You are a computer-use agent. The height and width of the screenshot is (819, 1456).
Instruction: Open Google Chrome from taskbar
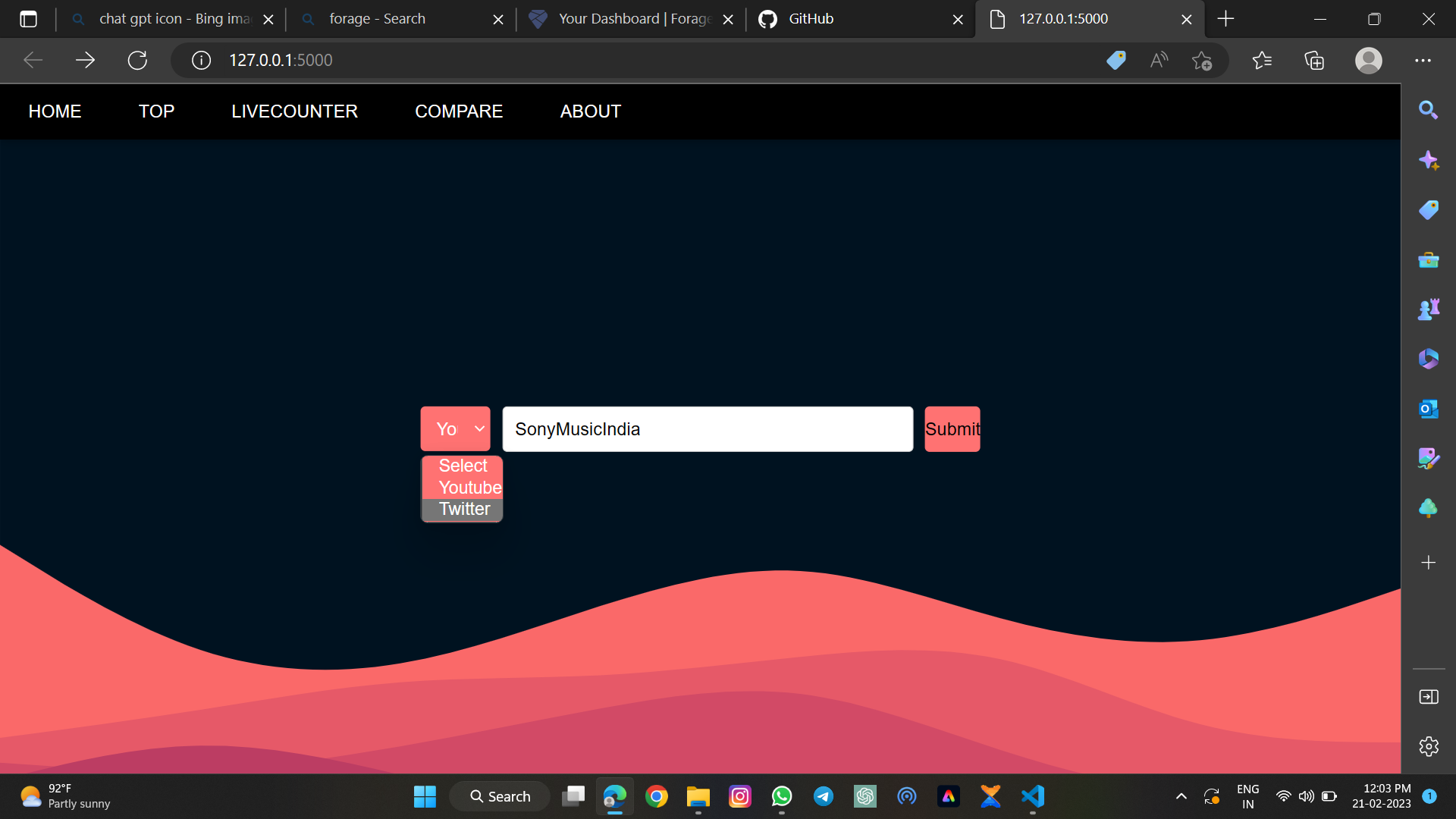pos(657,796)
